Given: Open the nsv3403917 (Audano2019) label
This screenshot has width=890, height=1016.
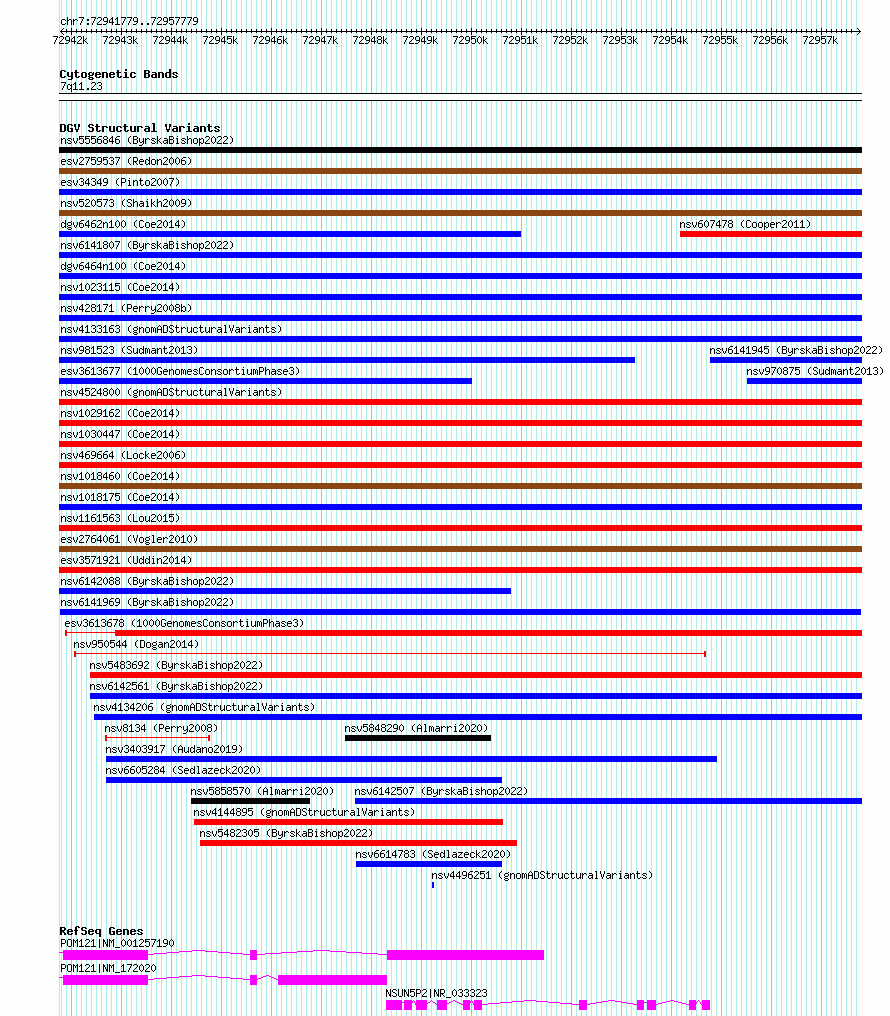Looking at the screenshot, I should [174, 749].
